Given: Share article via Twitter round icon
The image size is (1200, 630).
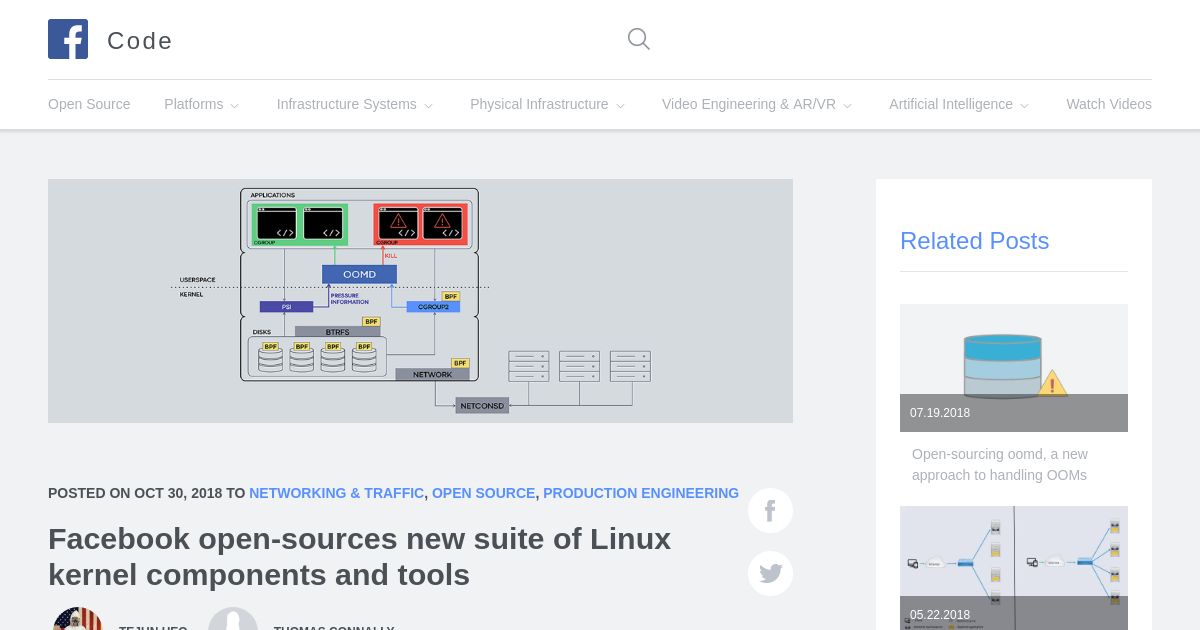Looking at the screenshot, I should (770, 573).
